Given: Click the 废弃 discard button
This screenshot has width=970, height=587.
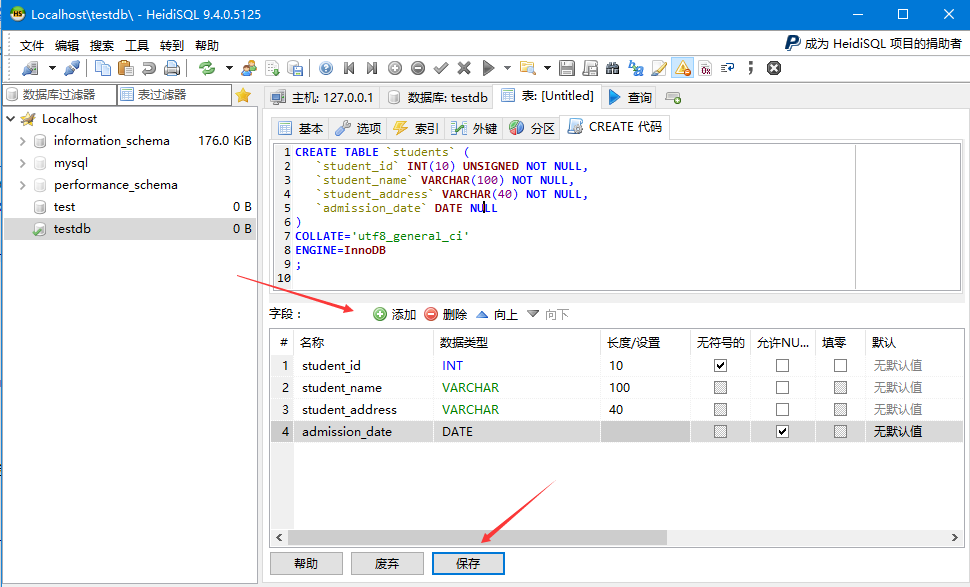Looking at the screenshot, I should (x=387, y=564).
